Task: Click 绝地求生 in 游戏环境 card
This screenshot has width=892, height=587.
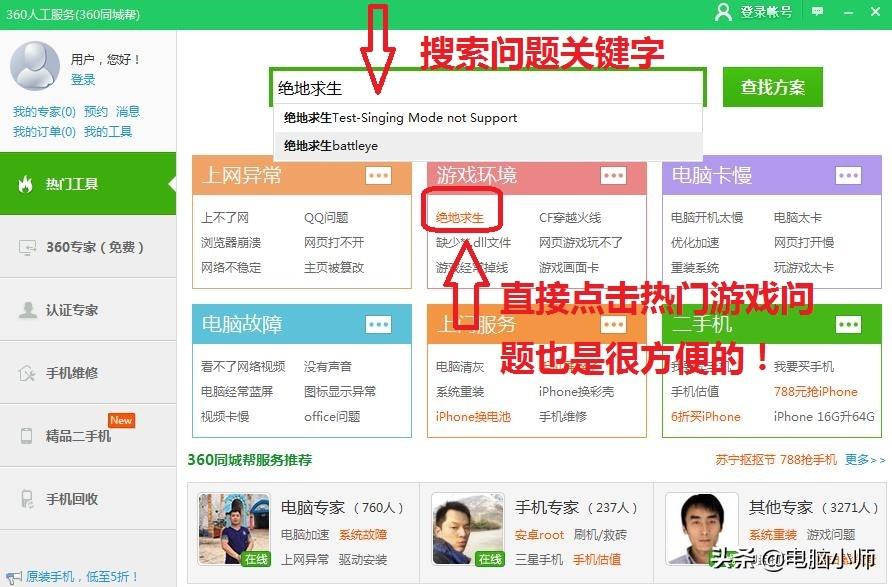Action: [x=460, y=218]
